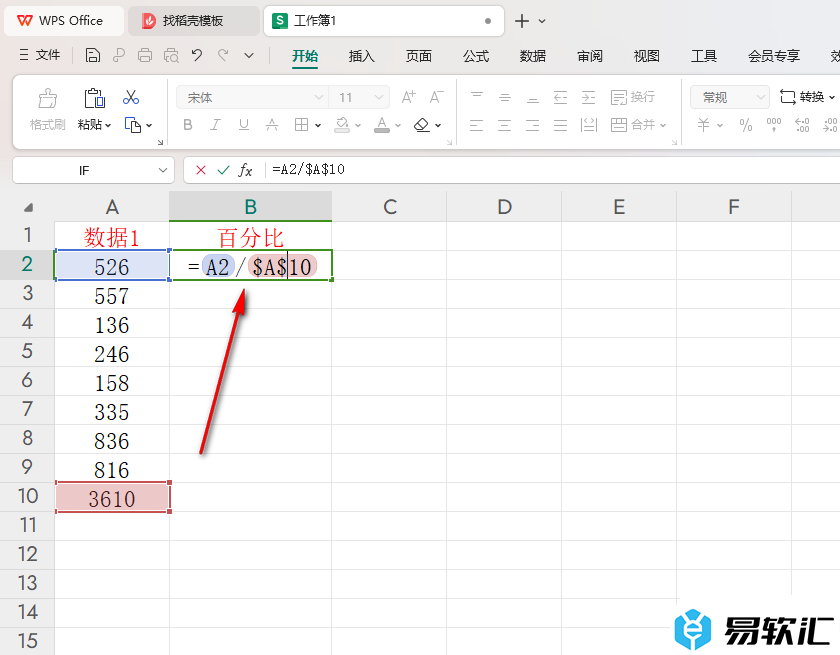
Task: Click the Undo arrow icon
Action: [197, 56]
